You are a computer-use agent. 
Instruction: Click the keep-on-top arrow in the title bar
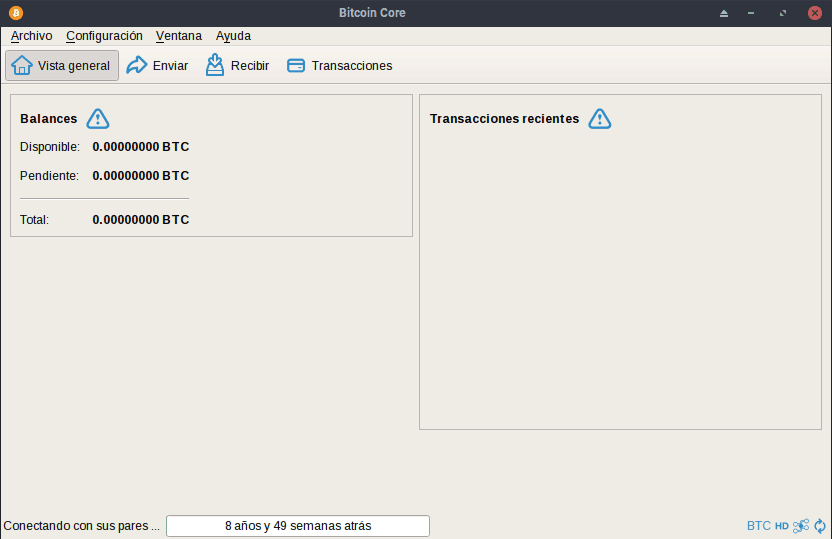724,13
